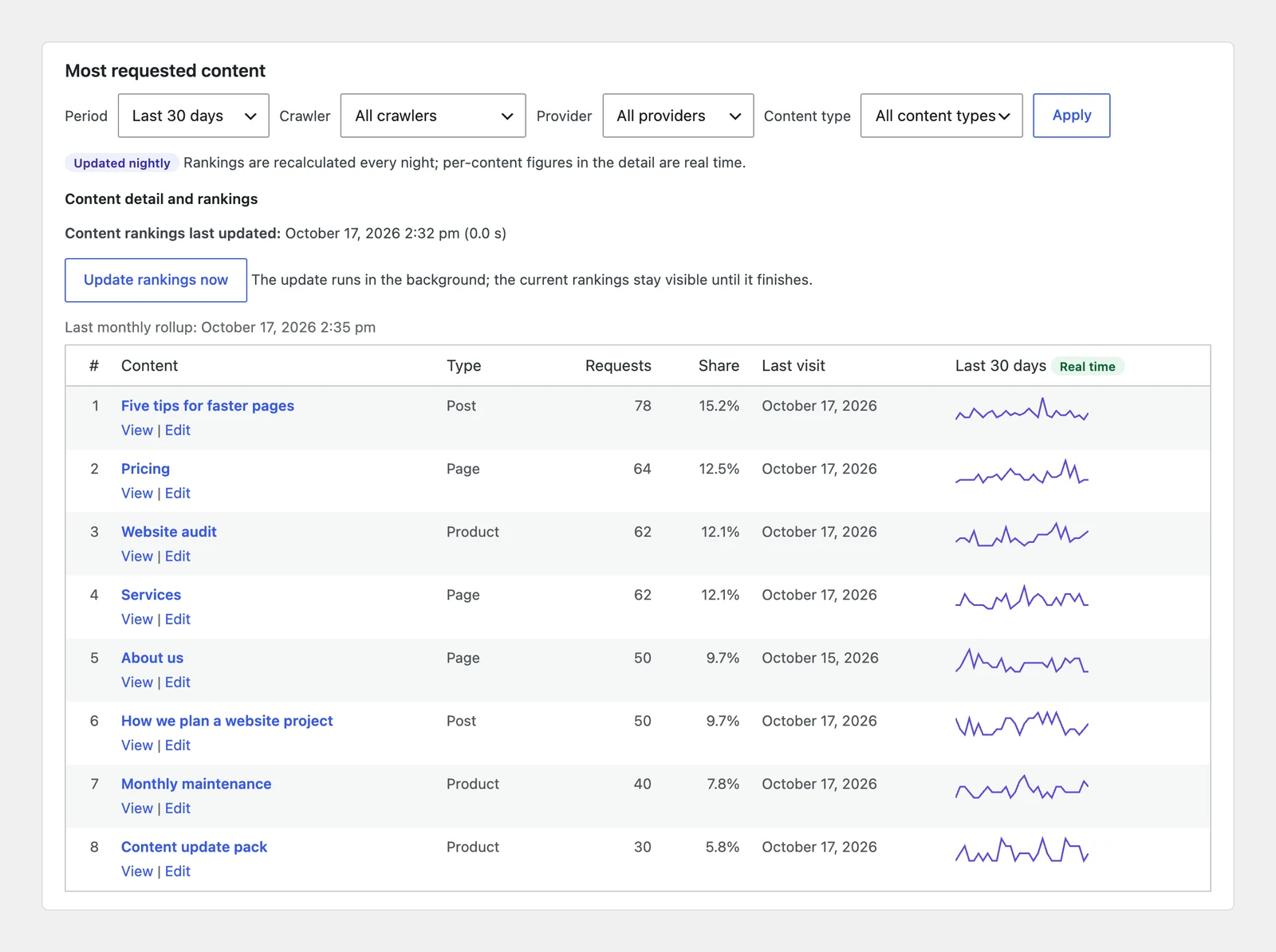Open the Content update pack link
The width and height of the screenshot is (1276, 952).
(x=194, y=847)
